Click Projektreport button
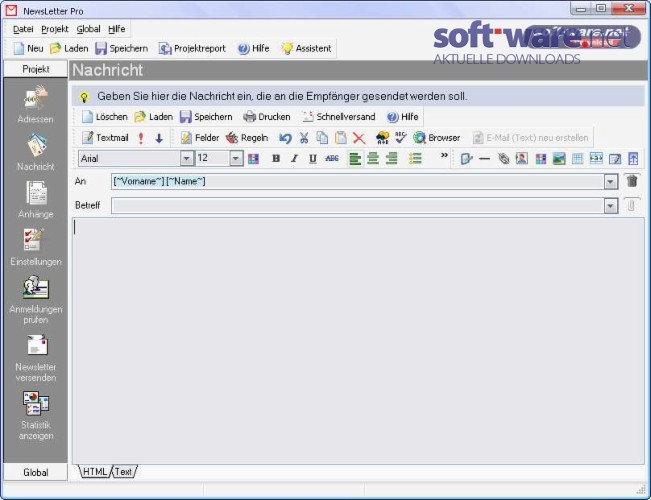This screenshot has width=651, height=500. coord(192,49)
